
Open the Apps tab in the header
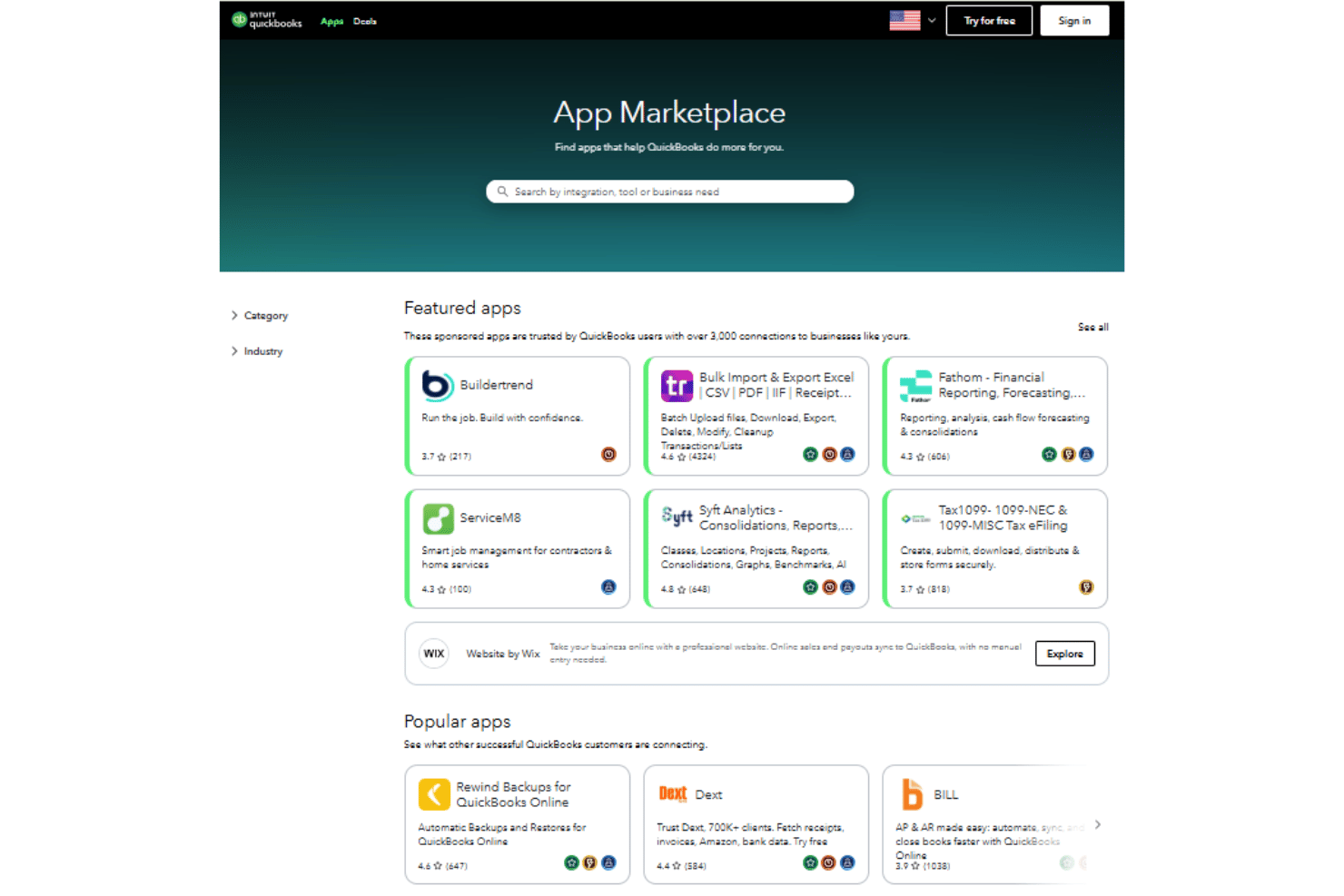[x=331, y=21]
